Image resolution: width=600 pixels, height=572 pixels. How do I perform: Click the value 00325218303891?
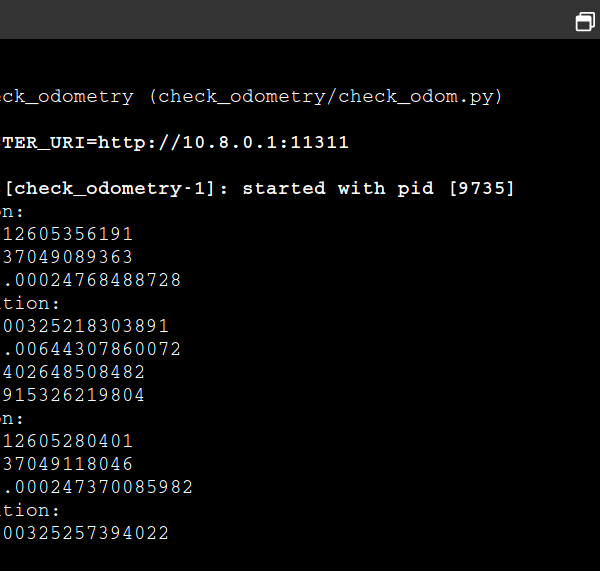point(86,326)
